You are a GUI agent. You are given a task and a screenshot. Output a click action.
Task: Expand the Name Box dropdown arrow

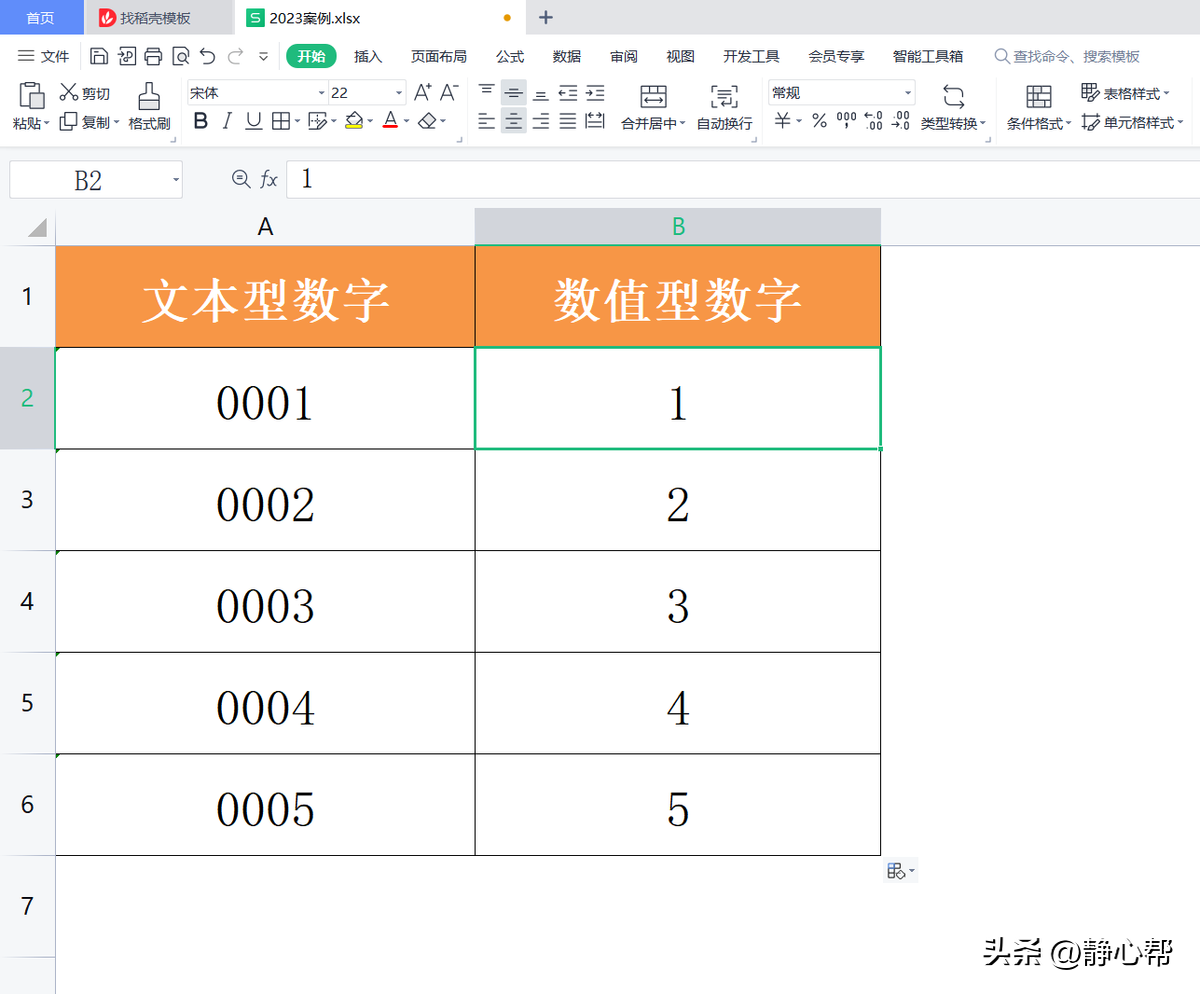176,180
